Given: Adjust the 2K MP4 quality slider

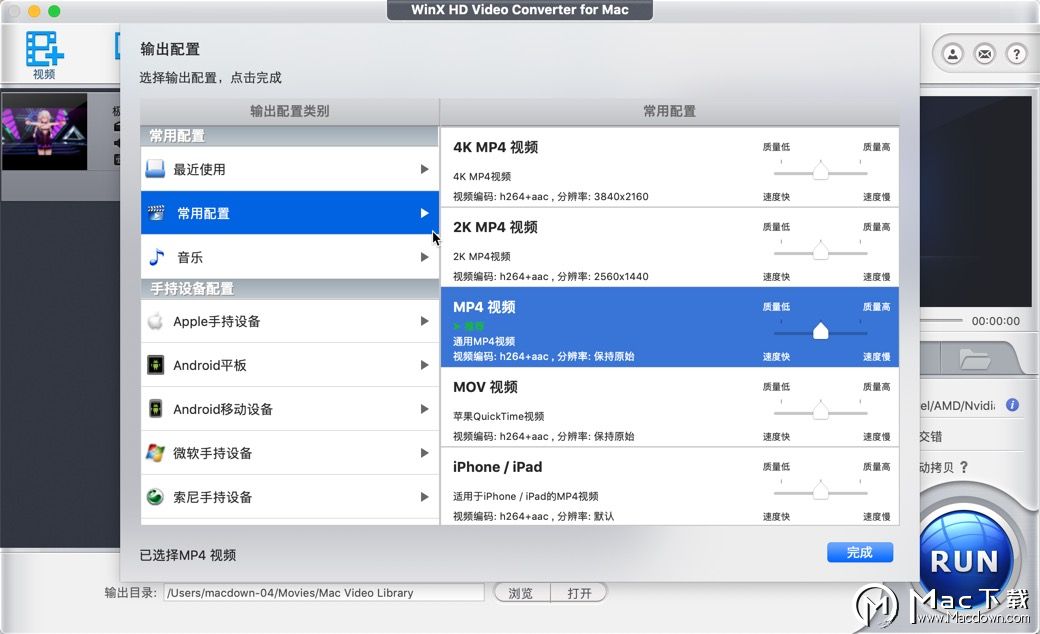Looking at the screenshot, I should [x=820, y=251].
